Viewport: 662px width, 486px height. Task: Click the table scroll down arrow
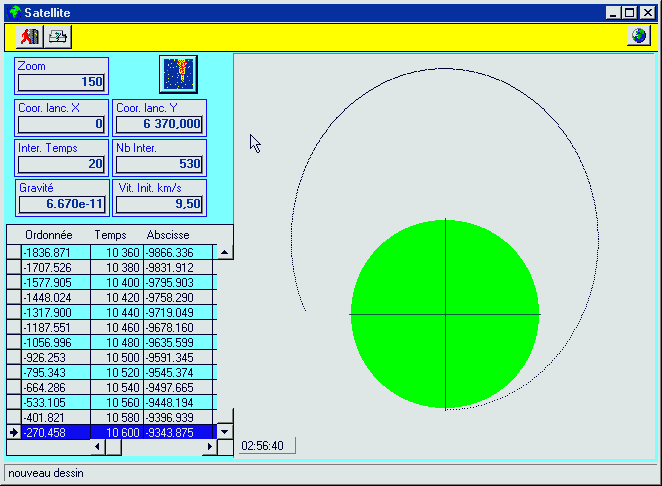(x=225, y=432)
